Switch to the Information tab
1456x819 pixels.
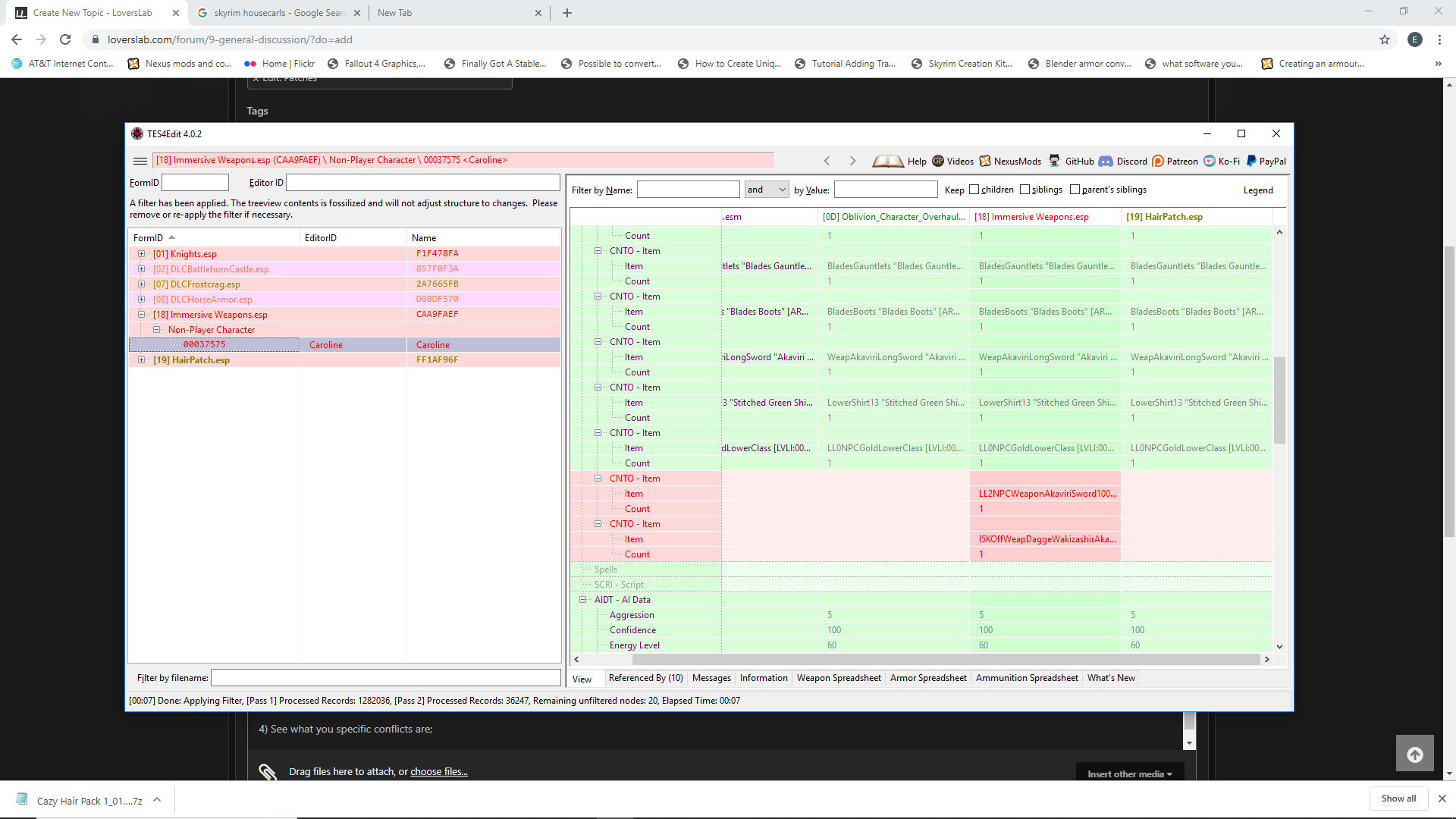pyautogui.click(x=764, y=678)
